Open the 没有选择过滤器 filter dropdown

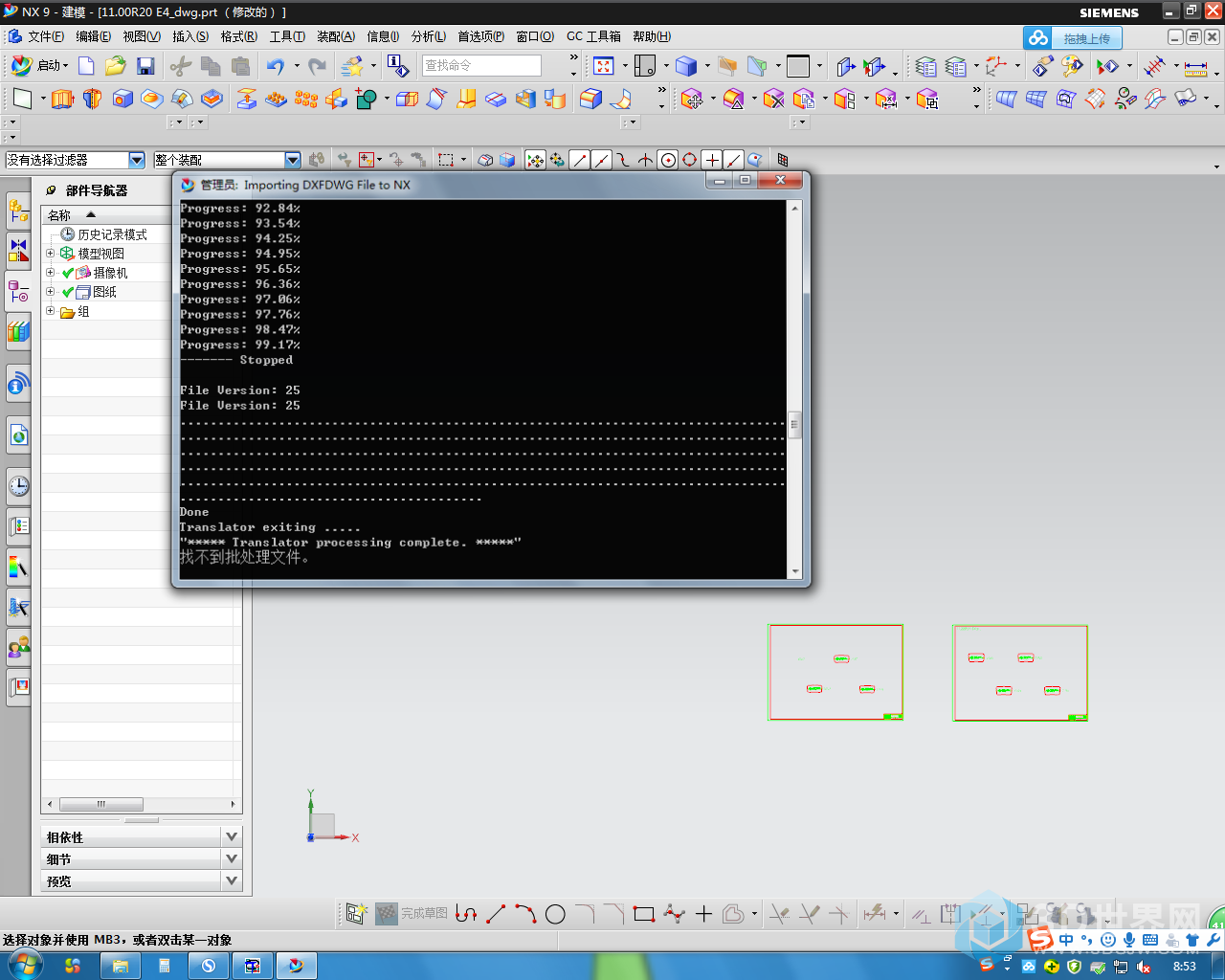coord(136,160)
